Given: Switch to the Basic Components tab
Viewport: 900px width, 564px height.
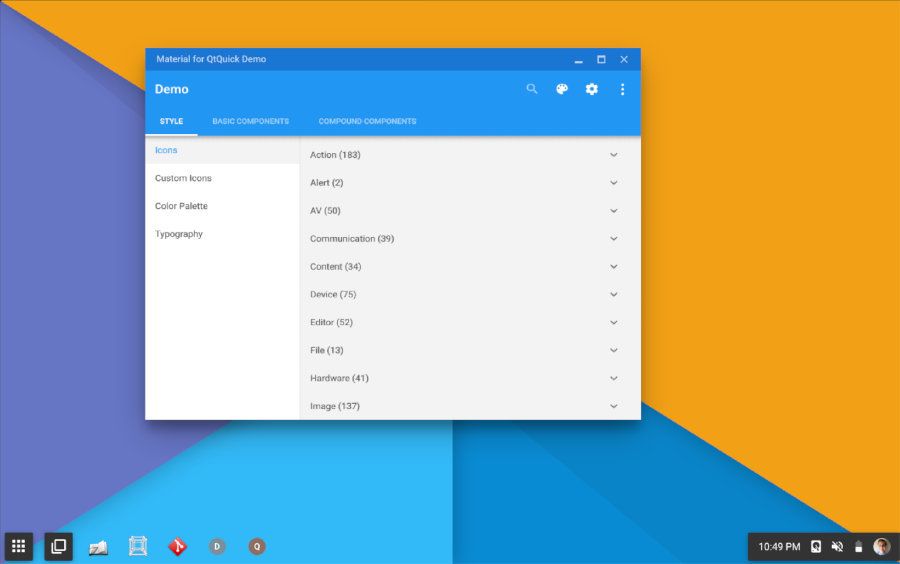Looking at the screenshot, I should coord(250,121).
